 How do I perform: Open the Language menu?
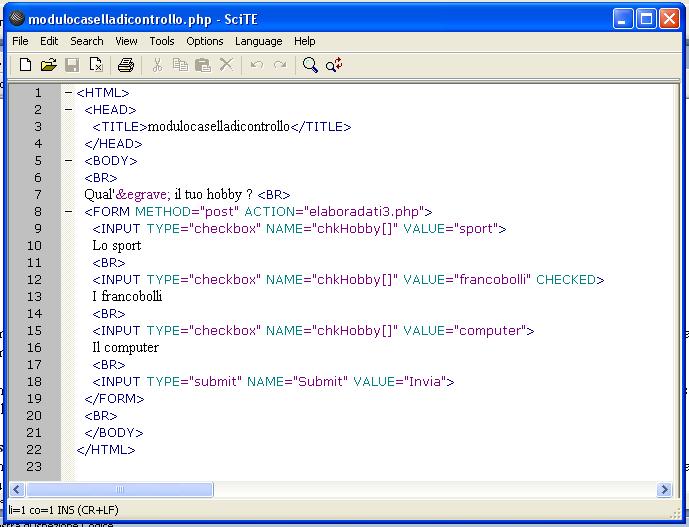[258, 41]
